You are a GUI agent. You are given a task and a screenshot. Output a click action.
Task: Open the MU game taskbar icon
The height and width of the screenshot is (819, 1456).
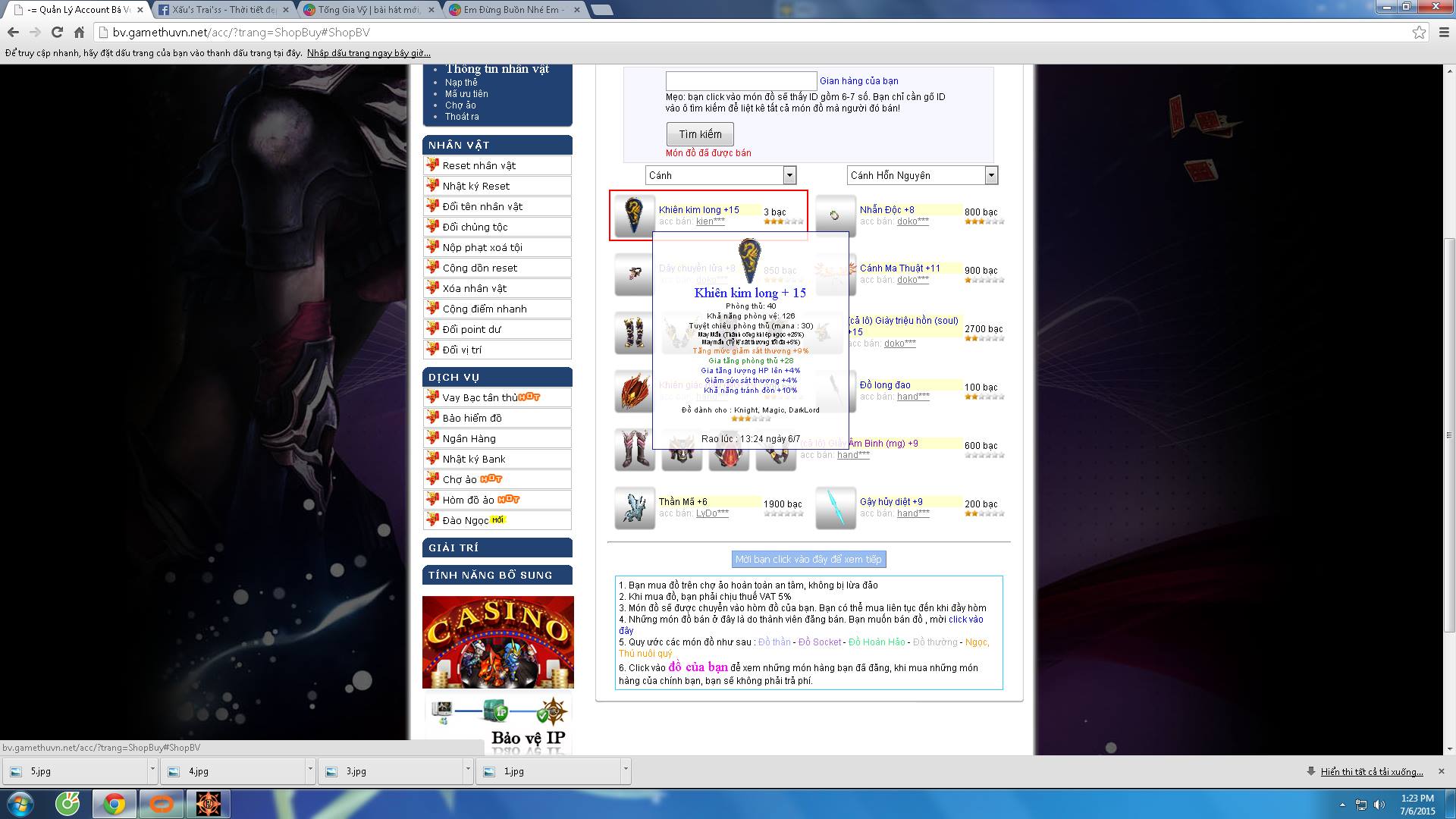[209, 804]
